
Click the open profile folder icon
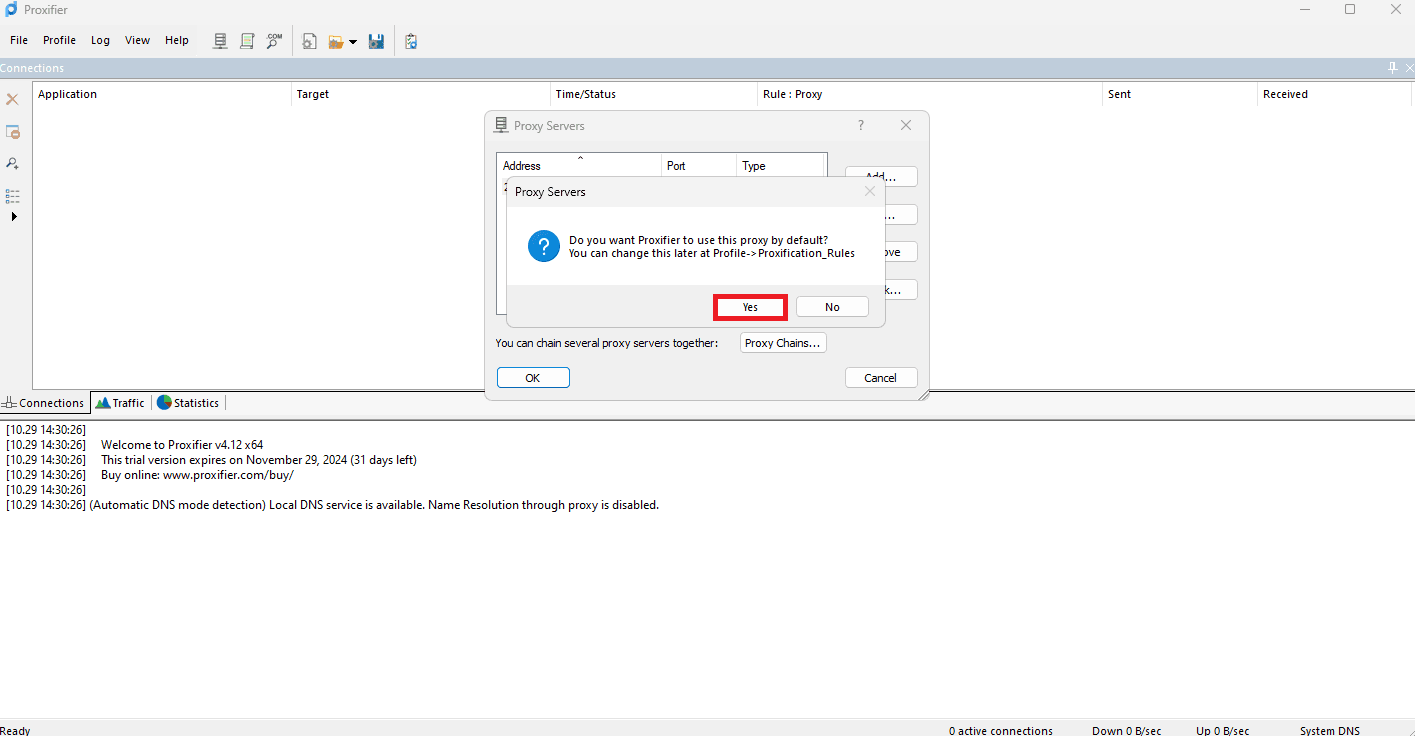336,41
